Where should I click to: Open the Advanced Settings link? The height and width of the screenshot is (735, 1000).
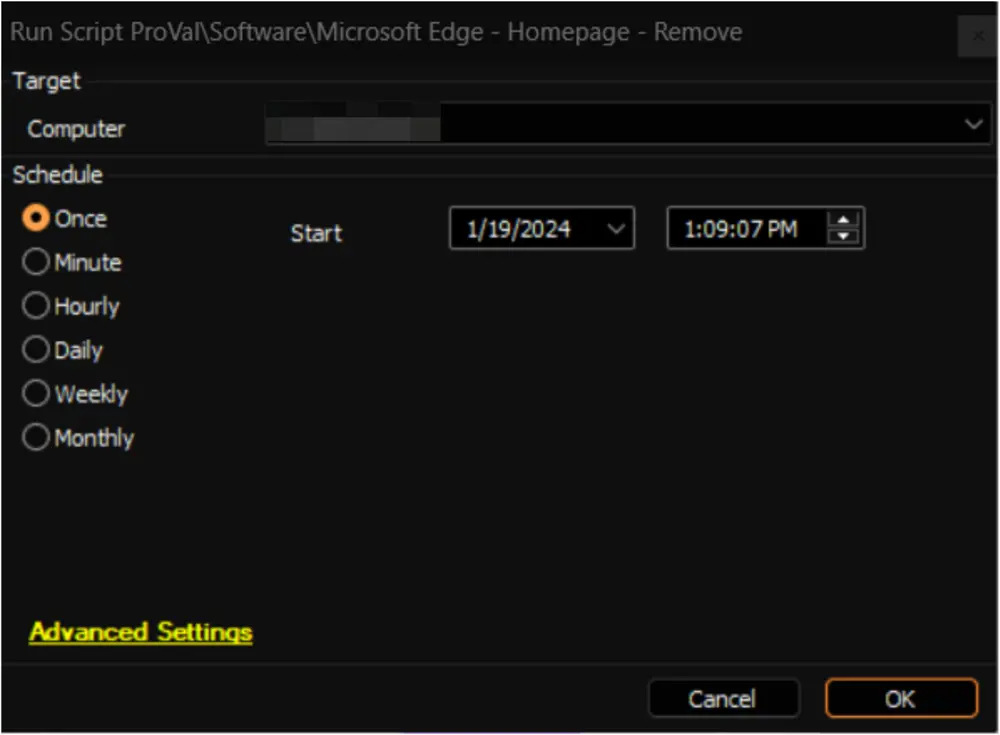pos(141,632)
